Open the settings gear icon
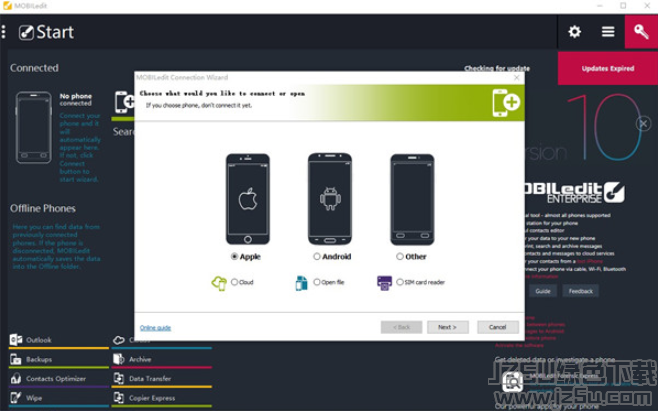Viewport: 658px width, 411px height. pos(574,32)
